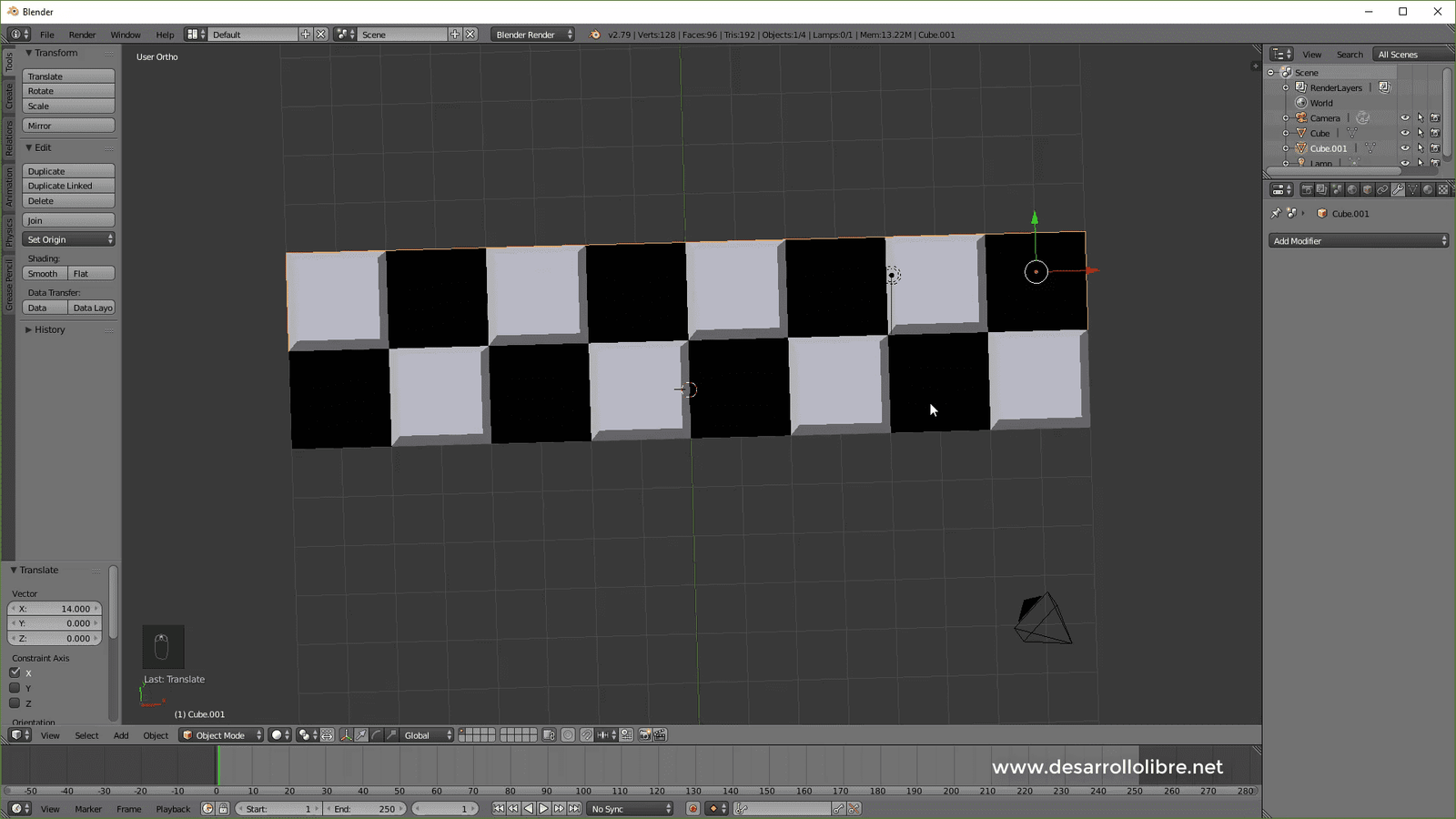Screen dimensions: 1456x819
Task: Open the World properties tab
Action: click(x=1352, y=189)
